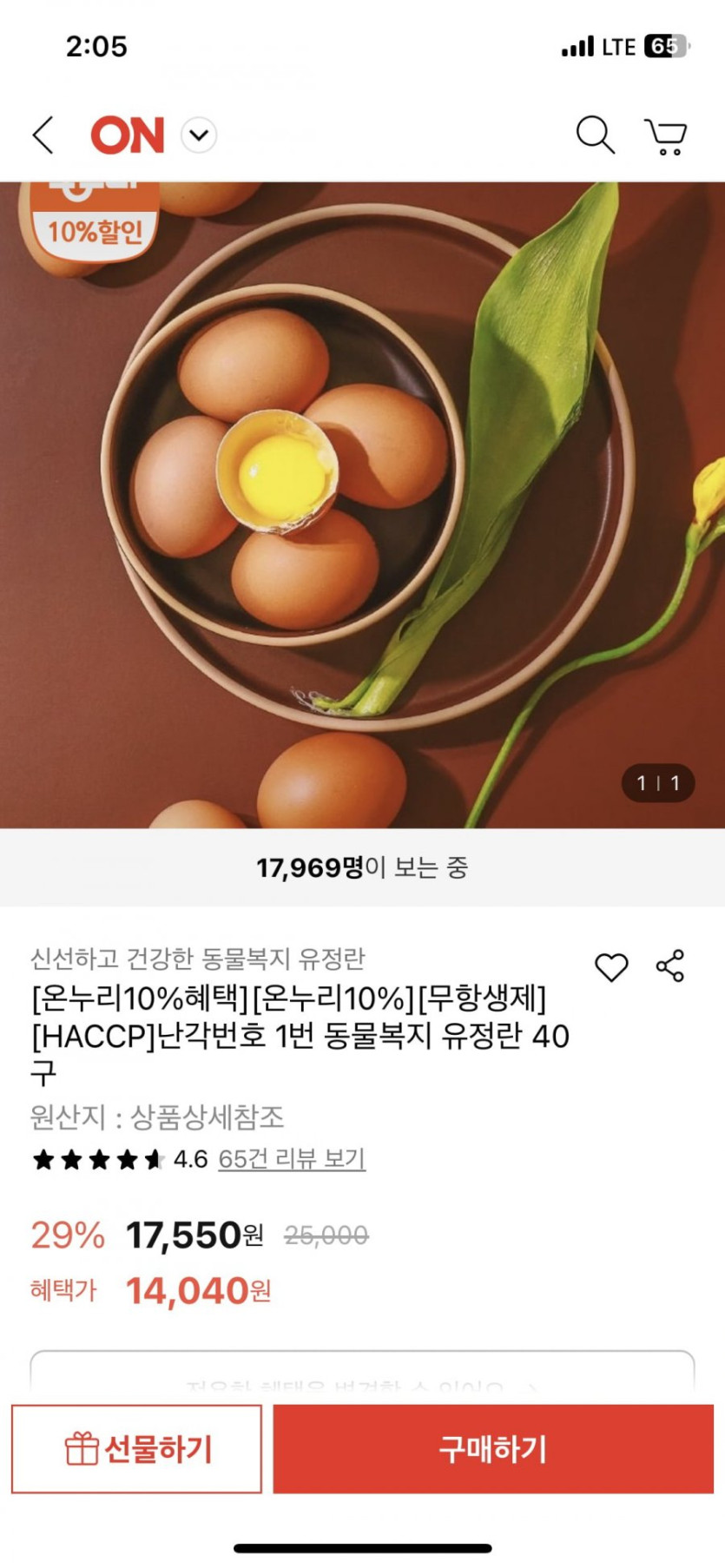Viewport: 725px width, 1568px height.
Task: Expand the dropdown next to ON logo
Action: pyautogui.click(x=199, y=135)
